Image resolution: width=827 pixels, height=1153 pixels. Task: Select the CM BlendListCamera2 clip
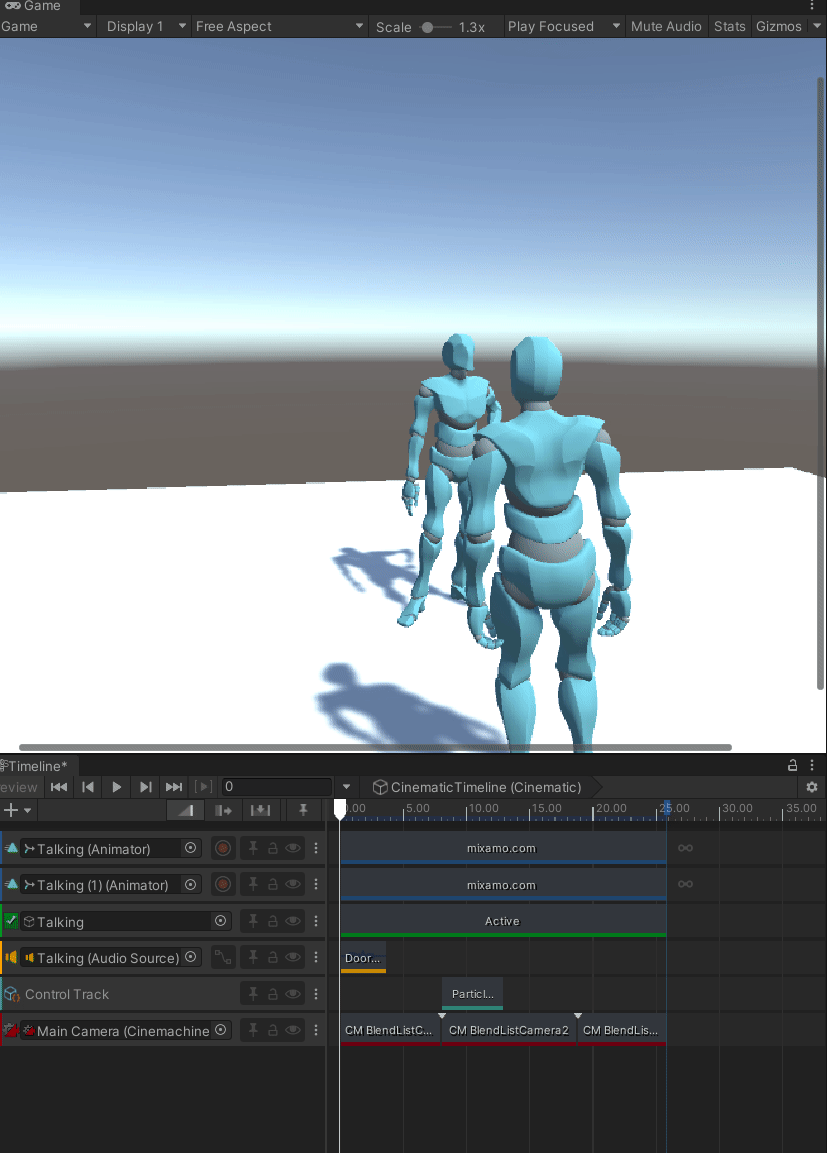508,1030
